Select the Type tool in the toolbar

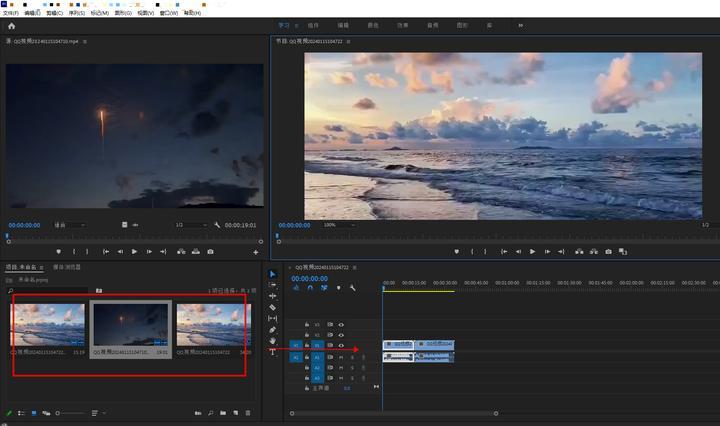click(x=272, y=352)
